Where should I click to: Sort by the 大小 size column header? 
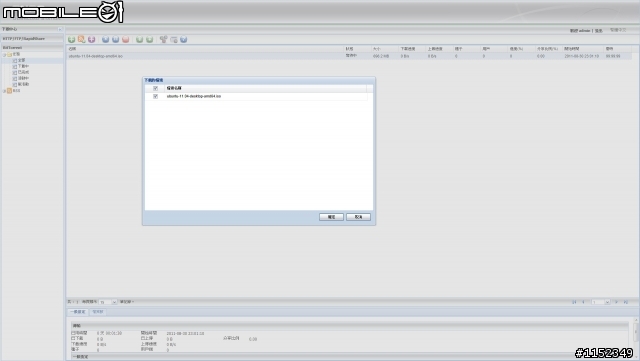coord(385,49)
